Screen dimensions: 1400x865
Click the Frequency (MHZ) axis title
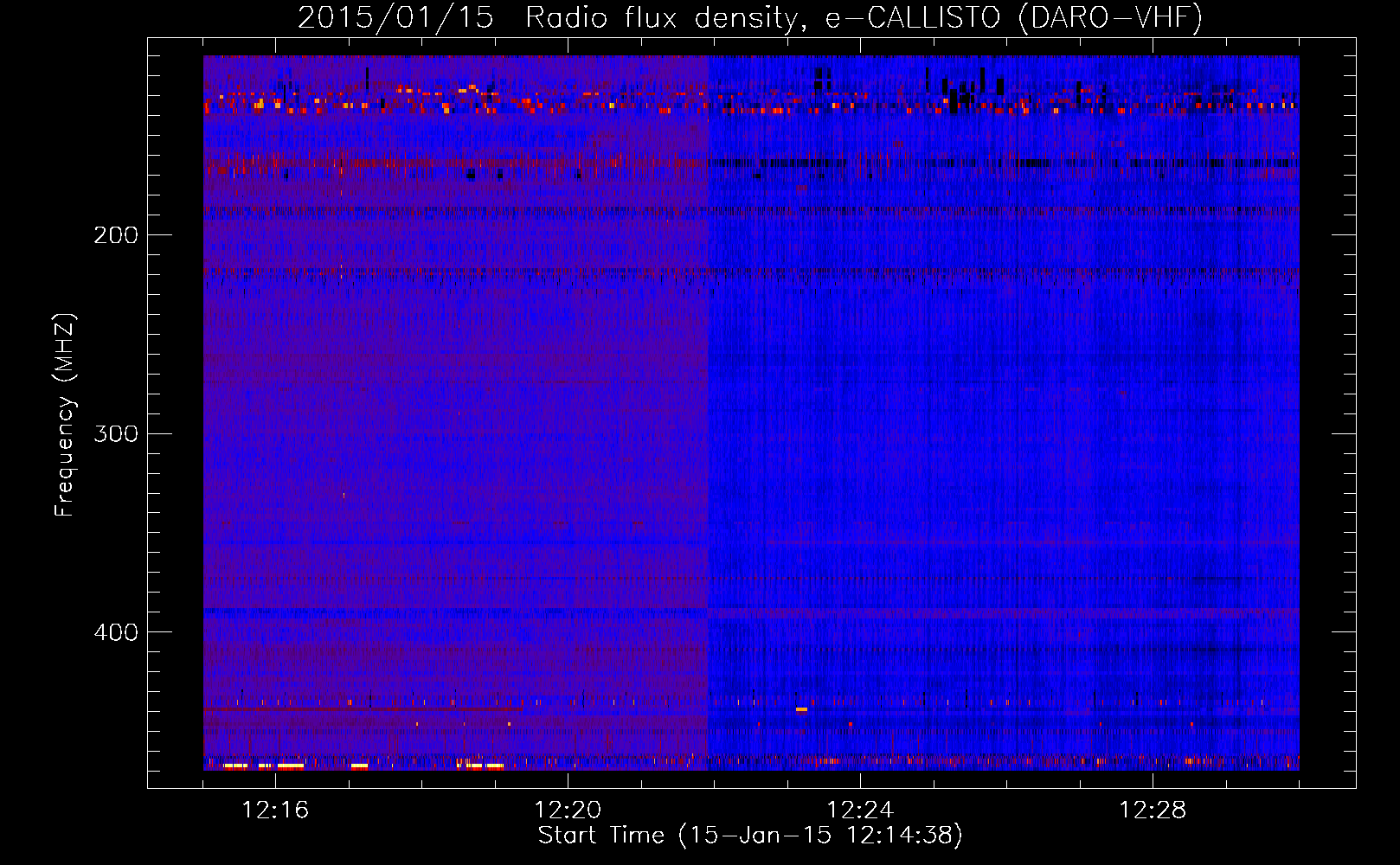[x=65, y=415]
